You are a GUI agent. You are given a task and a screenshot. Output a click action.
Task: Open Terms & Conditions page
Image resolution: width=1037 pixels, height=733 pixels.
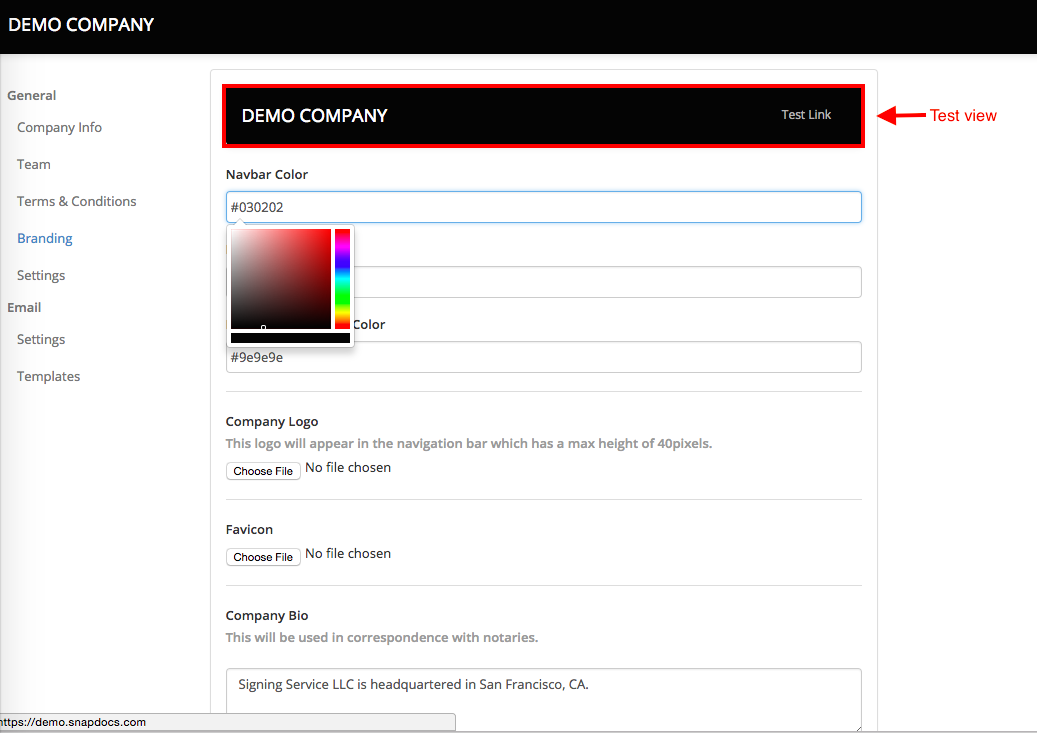(77, 201)
